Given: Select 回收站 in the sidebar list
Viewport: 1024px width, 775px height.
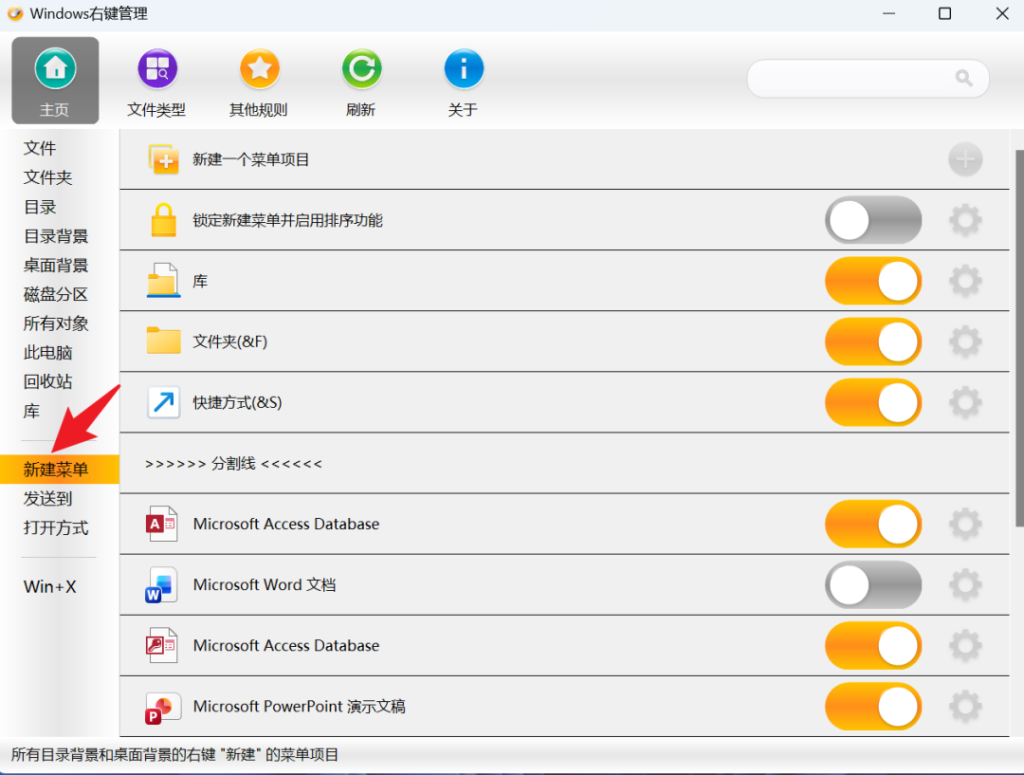Looking at the screenshot, I should (48, 381).
